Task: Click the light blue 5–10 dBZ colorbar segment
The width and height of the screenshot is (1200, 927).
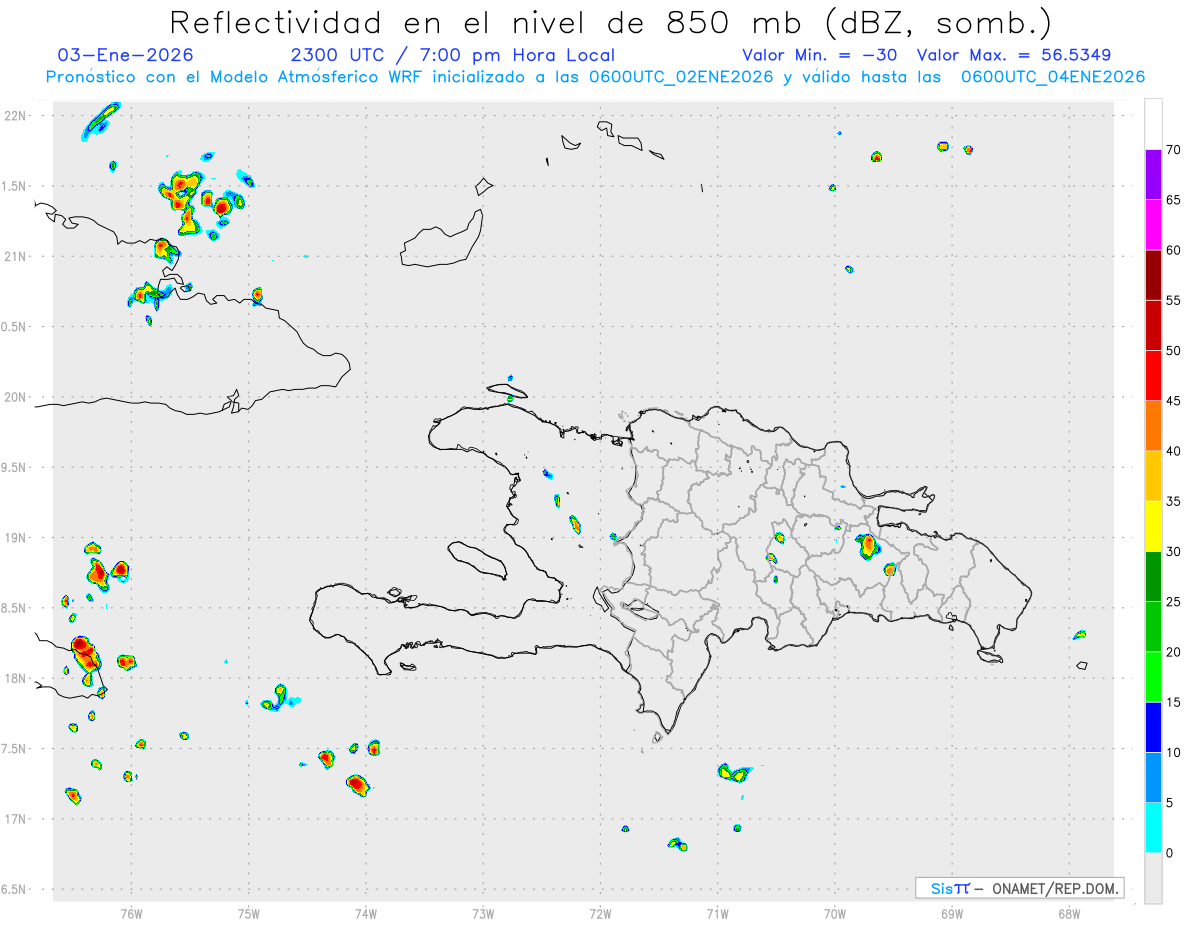Action: click(1153, 777)
